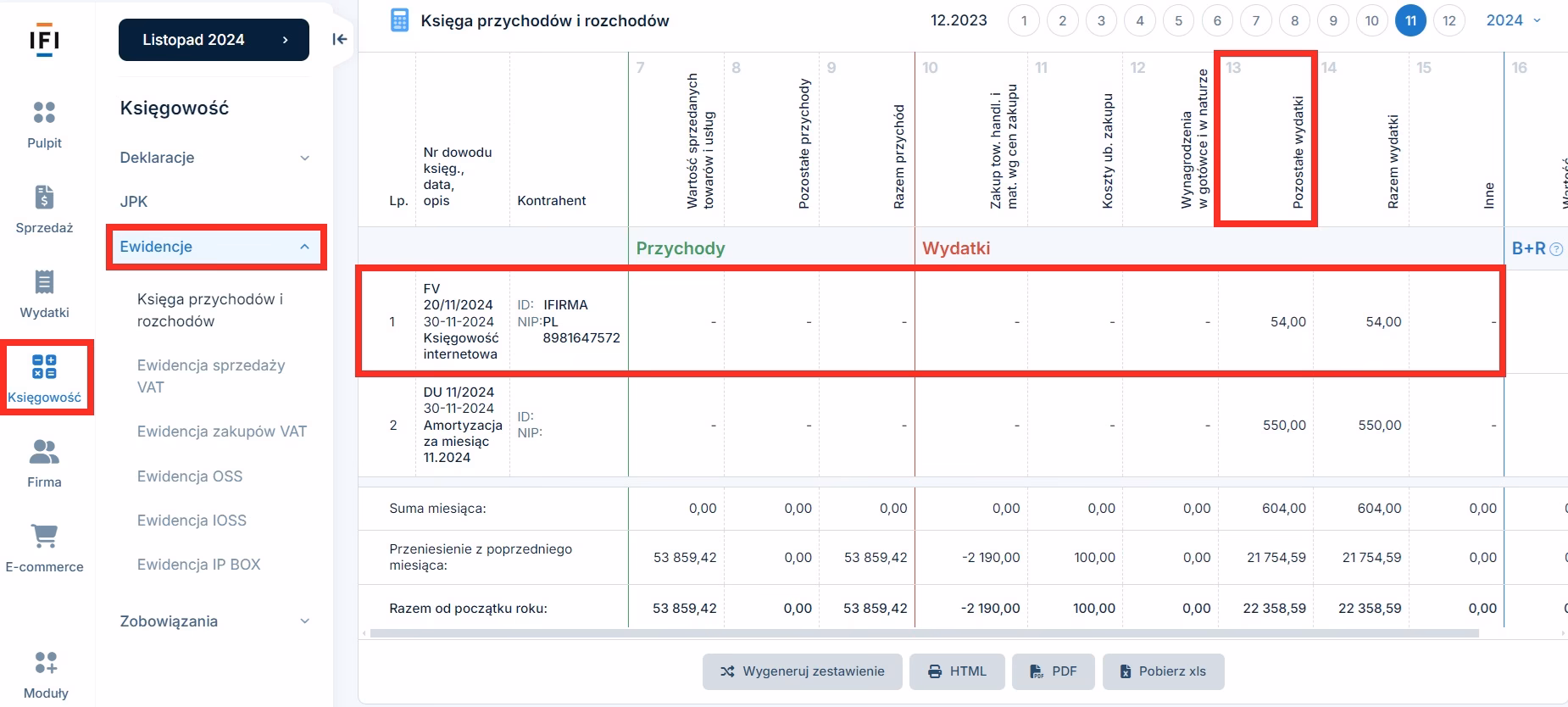Screen dimensions: 1568x707
Task: Click the horizontal table scrollbar
Action: tap(924, 633)
